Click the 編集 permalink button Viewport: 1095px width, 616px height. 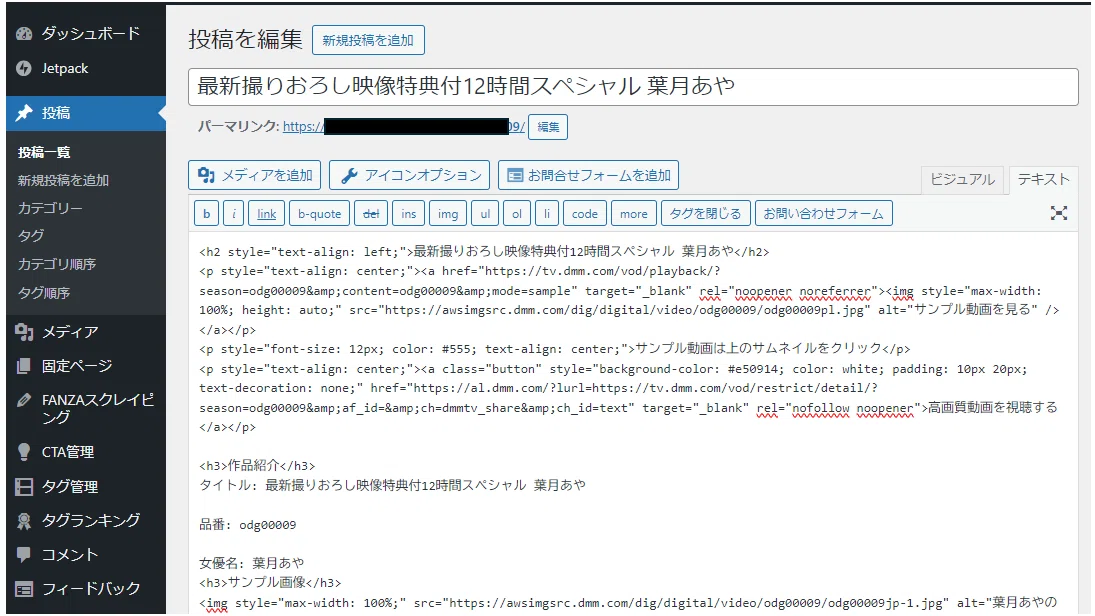pyautogui.click(x=548, y=127)
